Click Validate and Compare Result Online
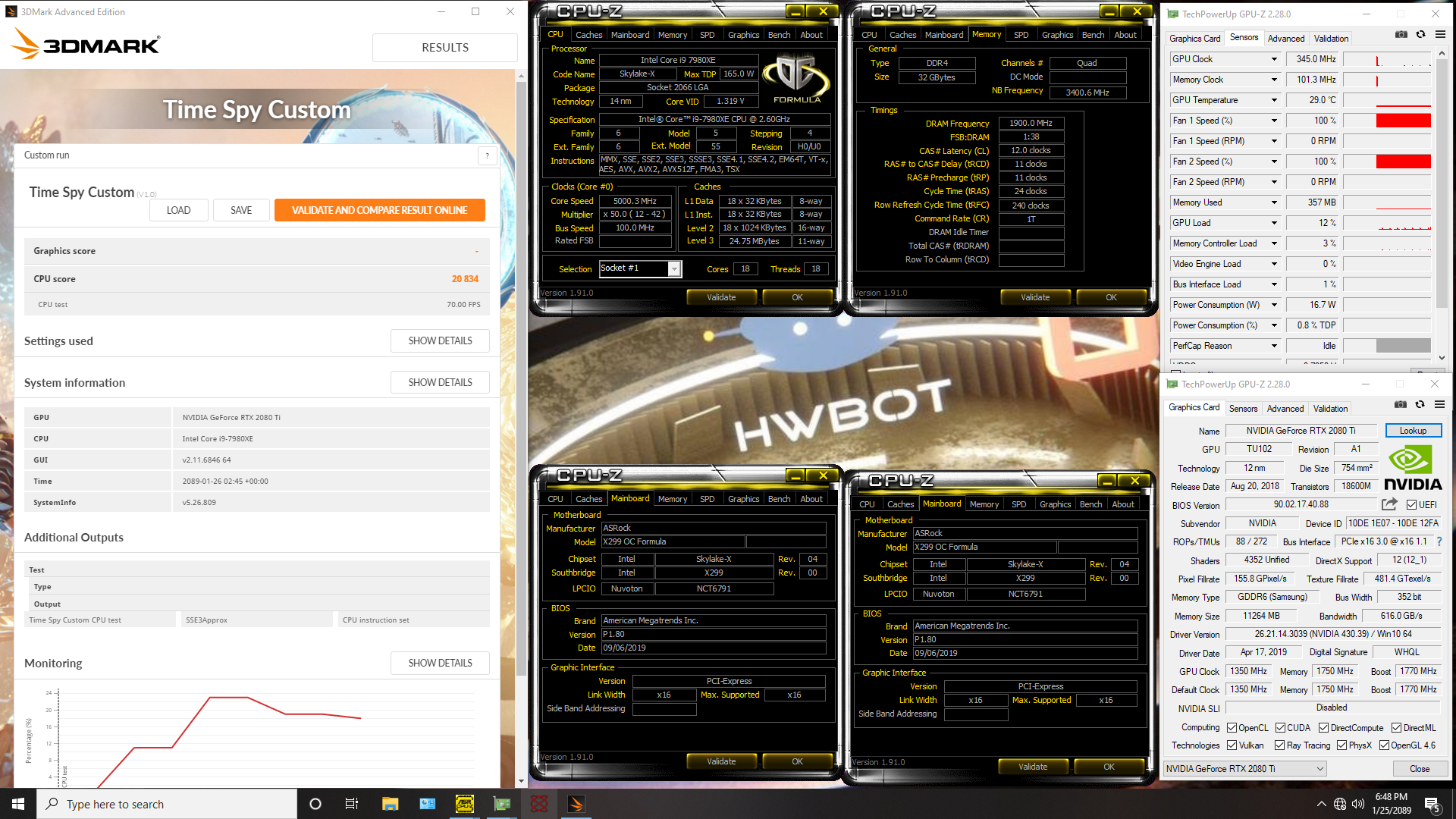Viewport: 1456px width, 819px height. point(380,210)
